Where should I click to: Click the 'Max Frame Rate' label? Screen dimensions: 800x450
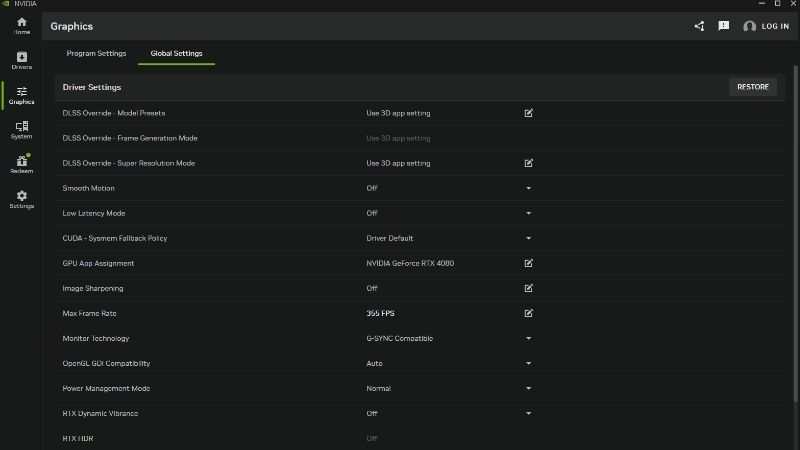tap(89, 313)
